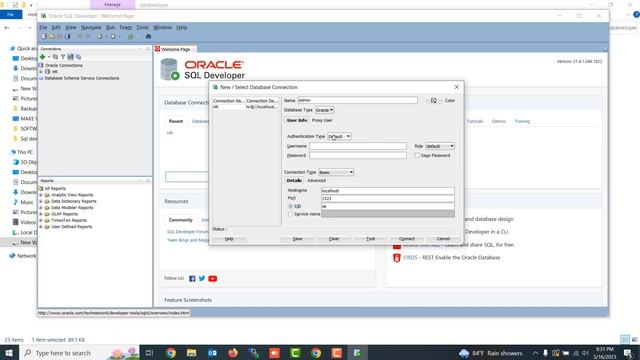Click the Back navigation circle icon
Image resolution: width=640 pixels, height=360 pixels.
tap(100, 36)
